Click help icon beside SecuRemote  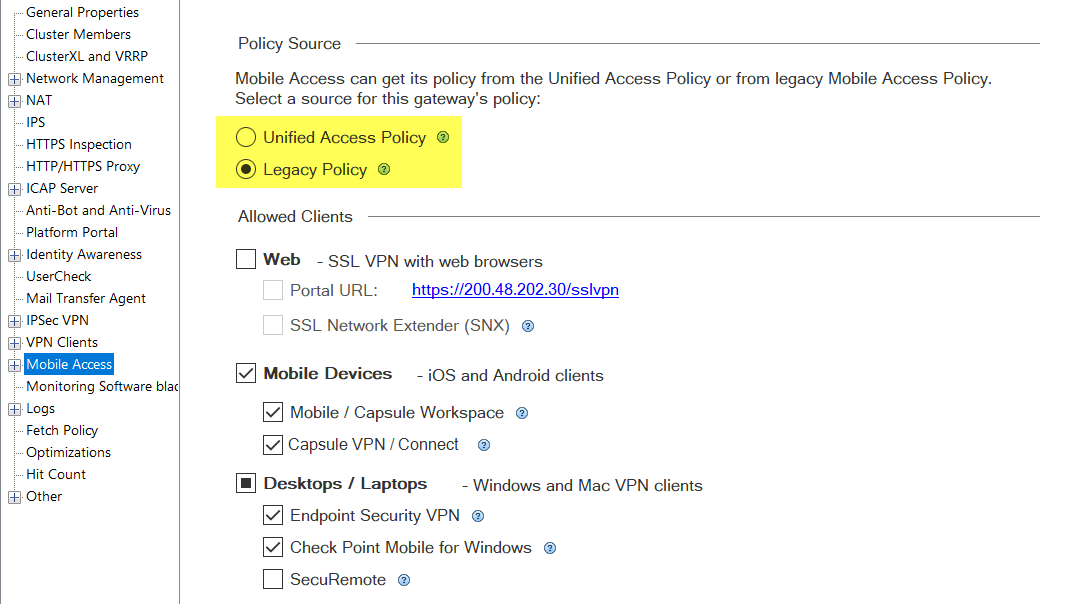point(404,580)
